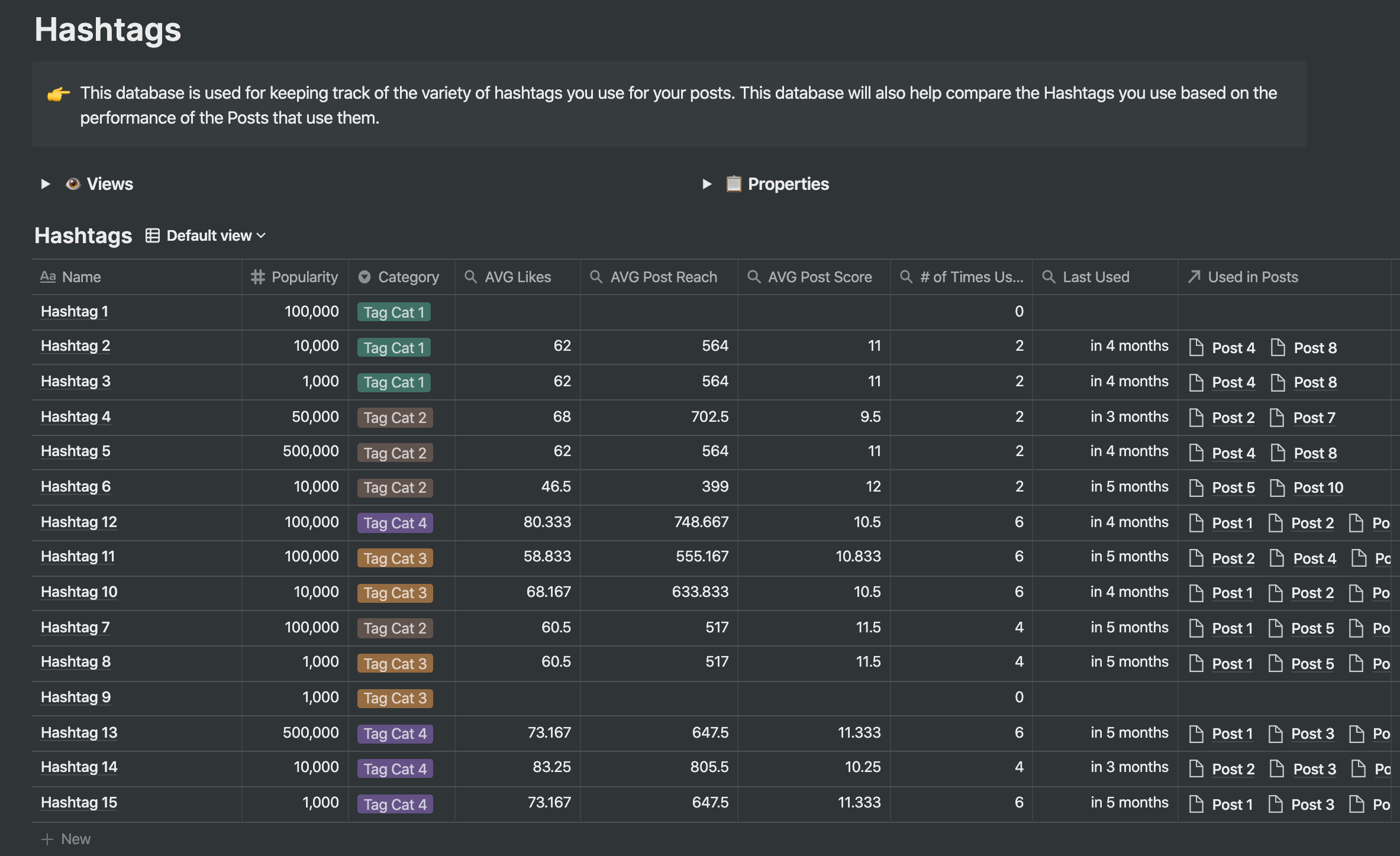The image size is (1400, 856).
Task: Click the table icon next to Default view
Action: coord(152,235)
